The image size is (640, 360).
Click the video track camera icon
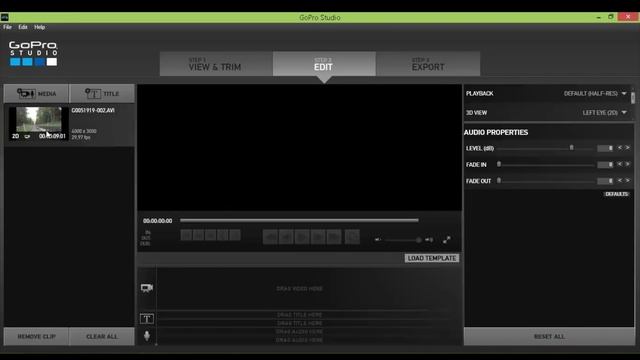147,288
